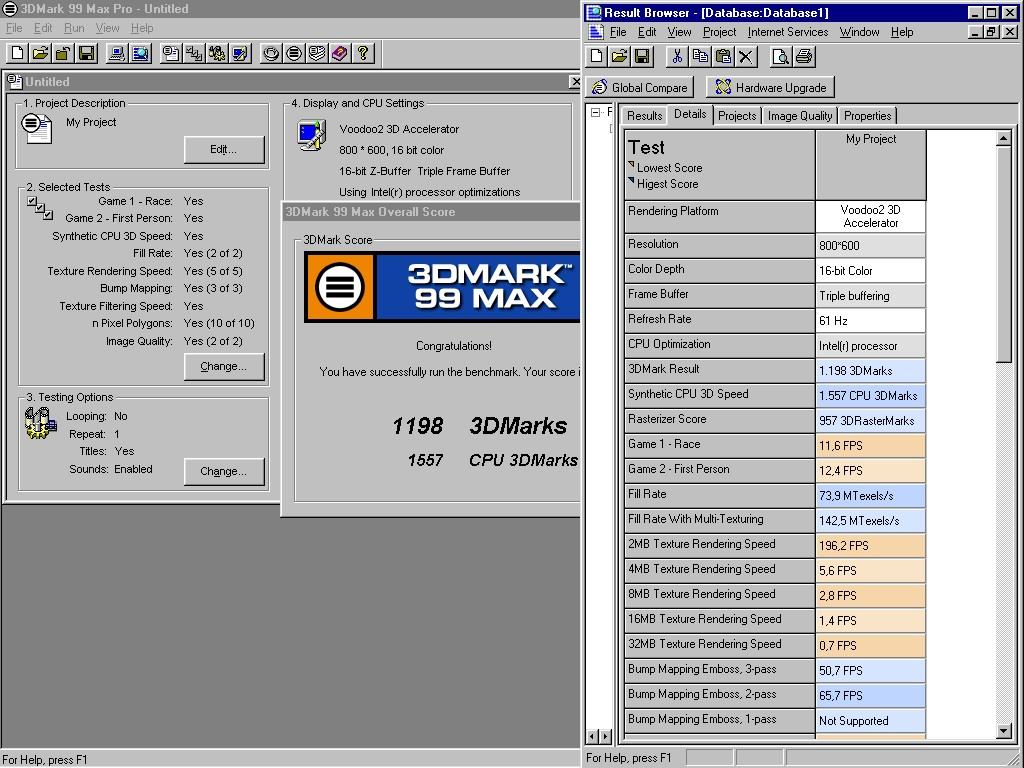Click the Cut scissors icon in Result Browser
The height and width of the screenshot is (768, 1024).
point(677,56)
